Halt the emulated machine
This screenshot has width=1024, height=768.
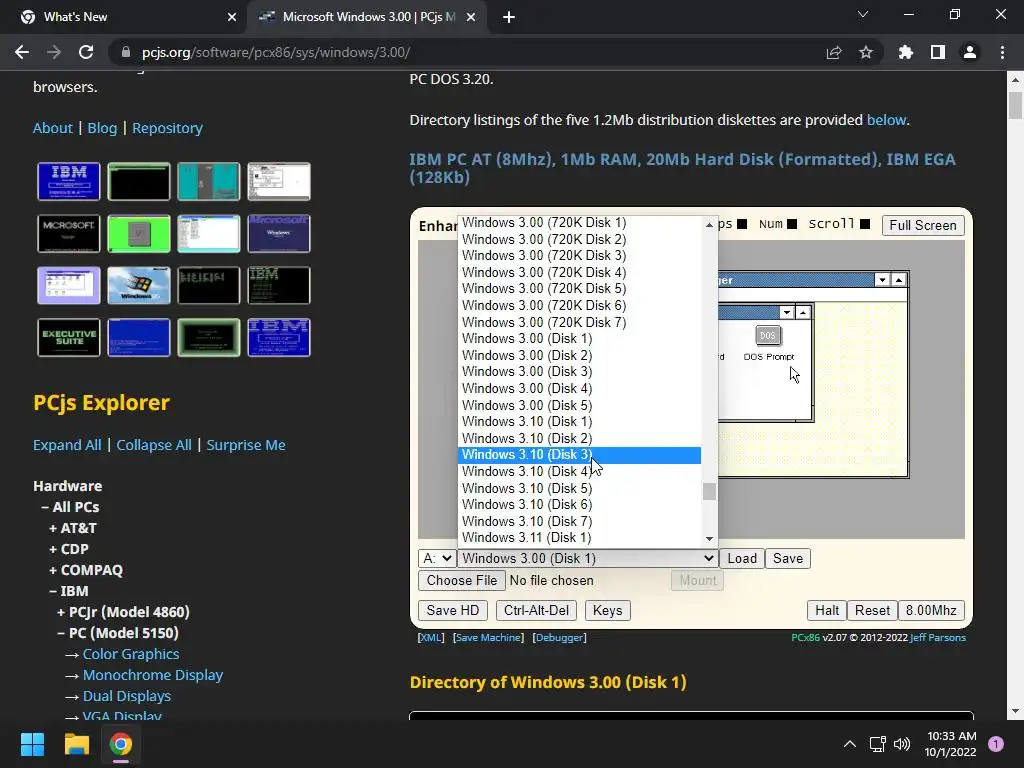pyautogui.click(x=827, y=611)
